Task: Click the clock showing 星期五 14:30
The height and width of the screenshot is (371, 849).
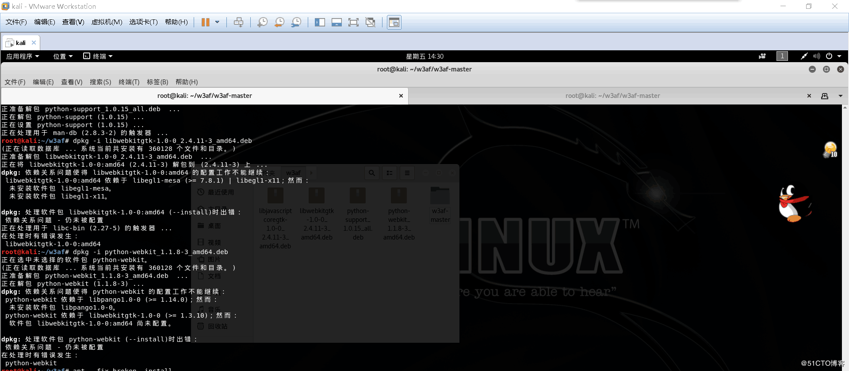Action: pos(424,56)
